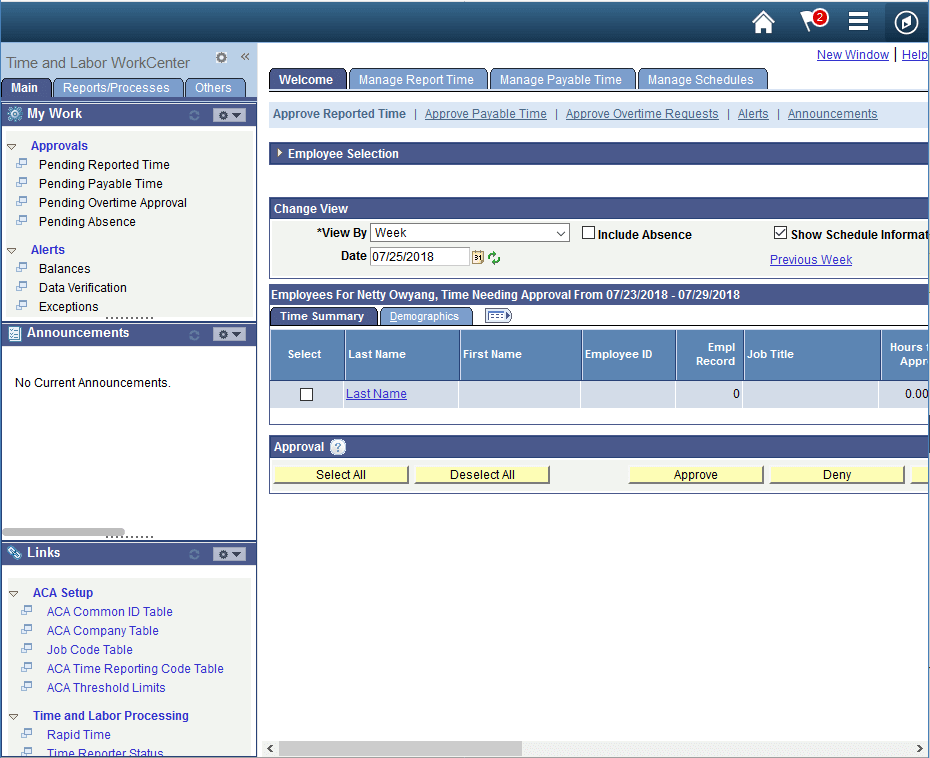Open the NavBar compass icon
This screenshot has height=758, width=930.
coord(906,22)
